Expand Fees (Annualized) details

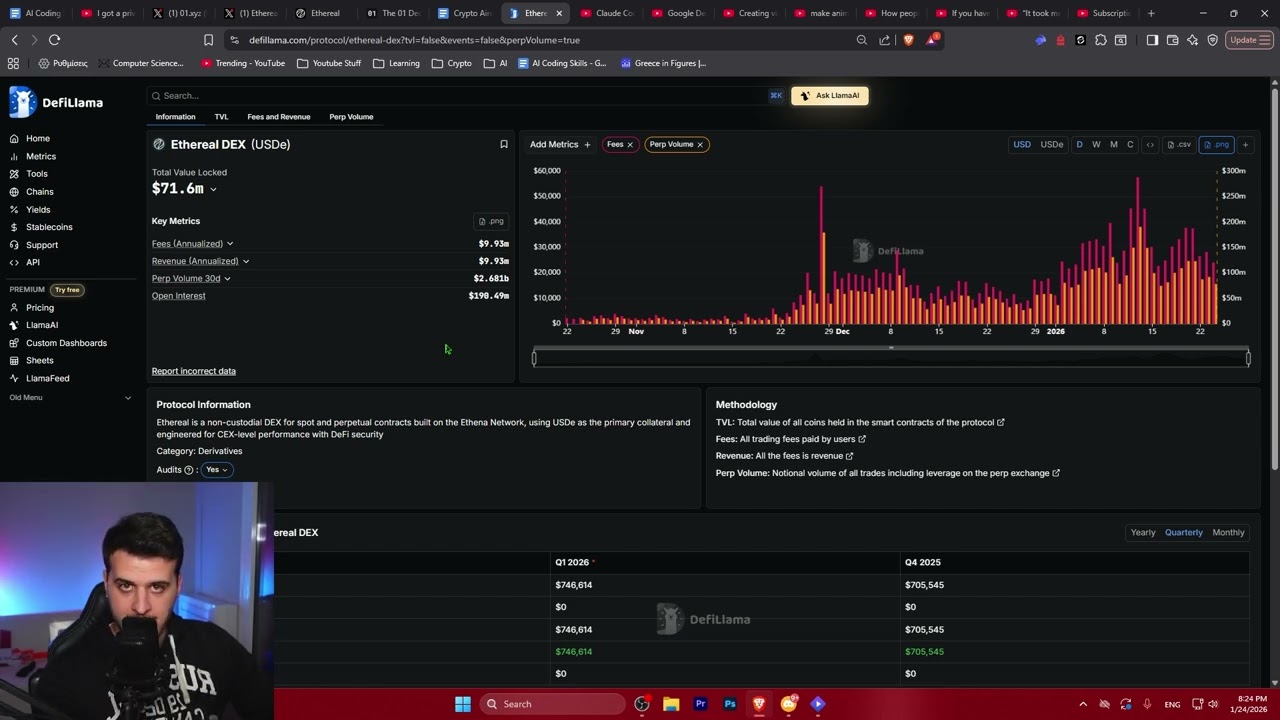click(229, 243)
